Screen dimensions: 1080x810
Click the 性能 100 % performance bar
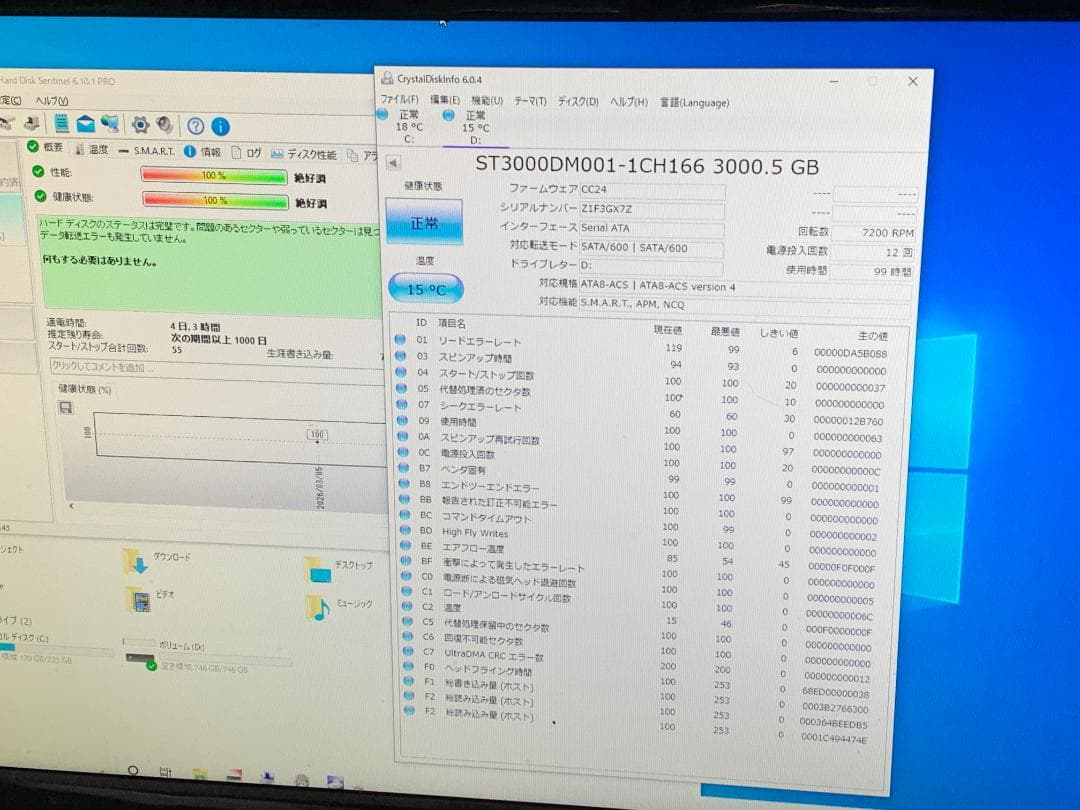(214, 176)
